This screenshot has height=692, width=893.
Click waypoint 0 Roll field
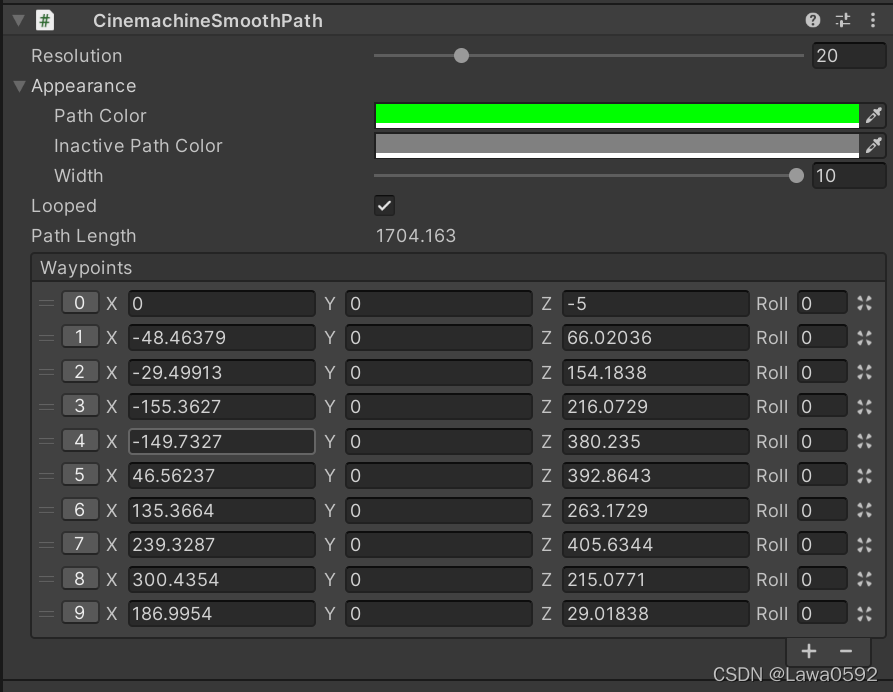[822, 304]
